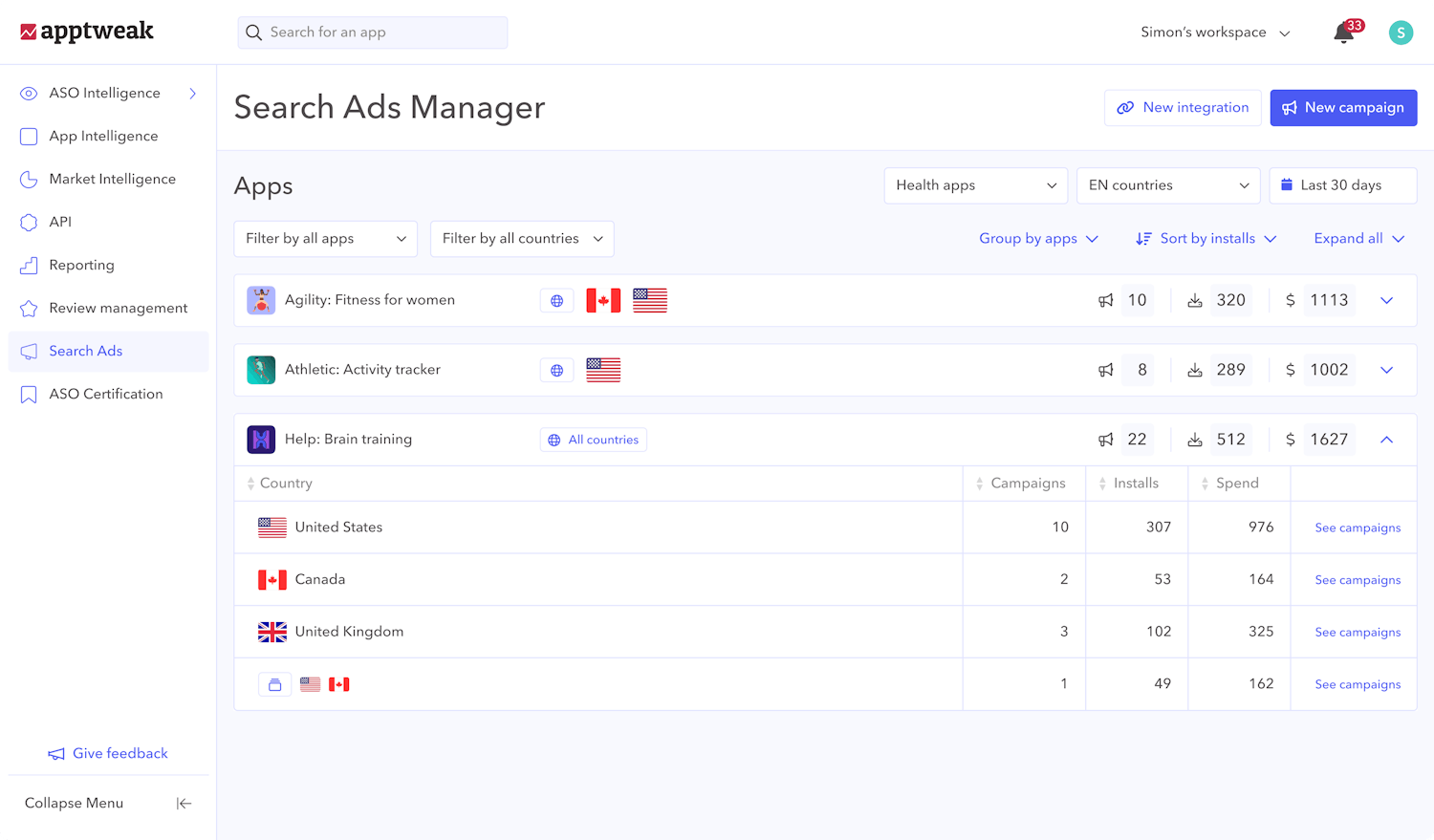Toggle All countries for Help: Brain training
The image size is (1434, 840).
pos(593,440)
